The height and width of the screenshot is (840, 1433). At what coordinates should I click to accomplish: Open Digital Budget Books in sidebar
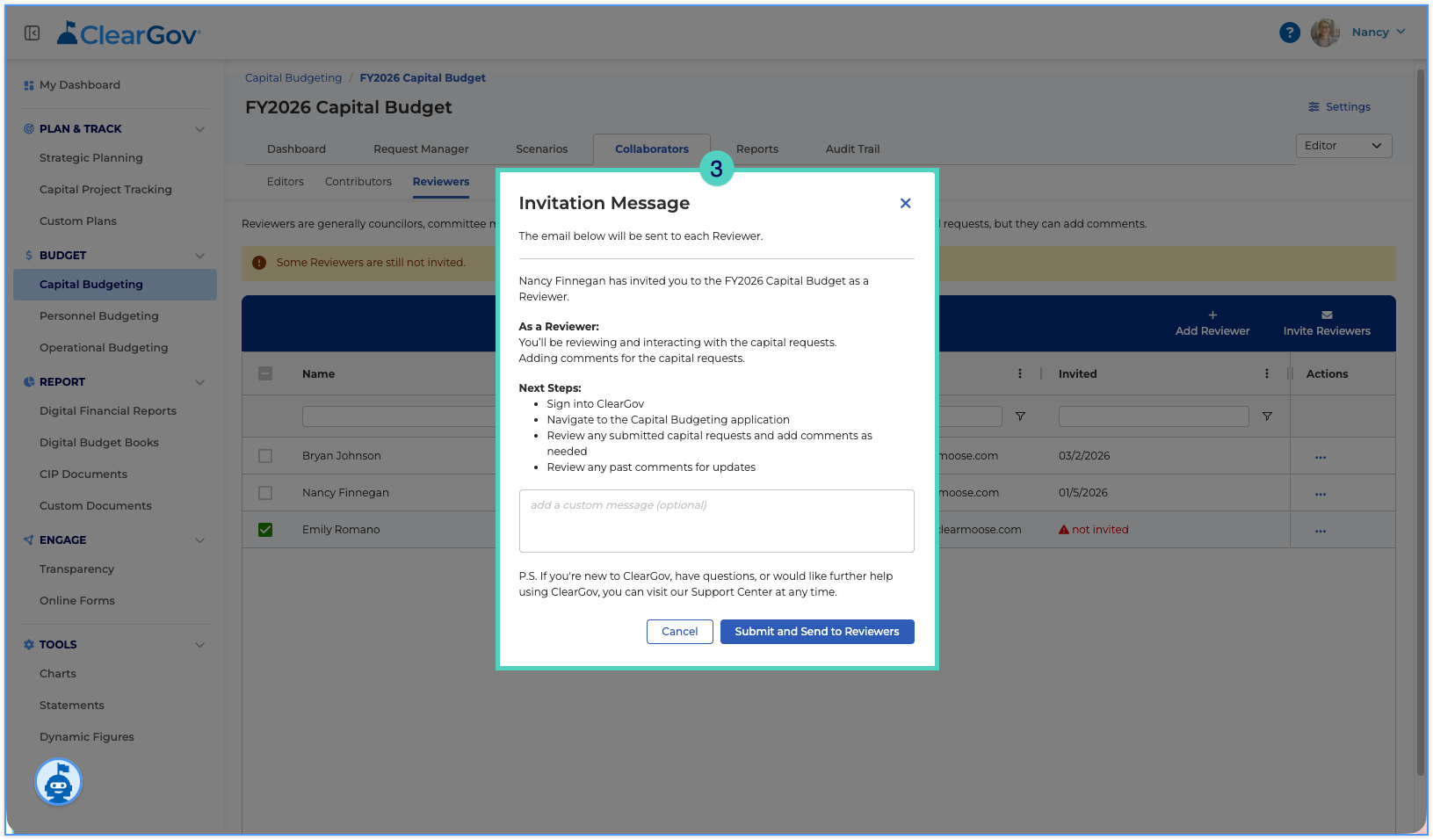[99, 443]
